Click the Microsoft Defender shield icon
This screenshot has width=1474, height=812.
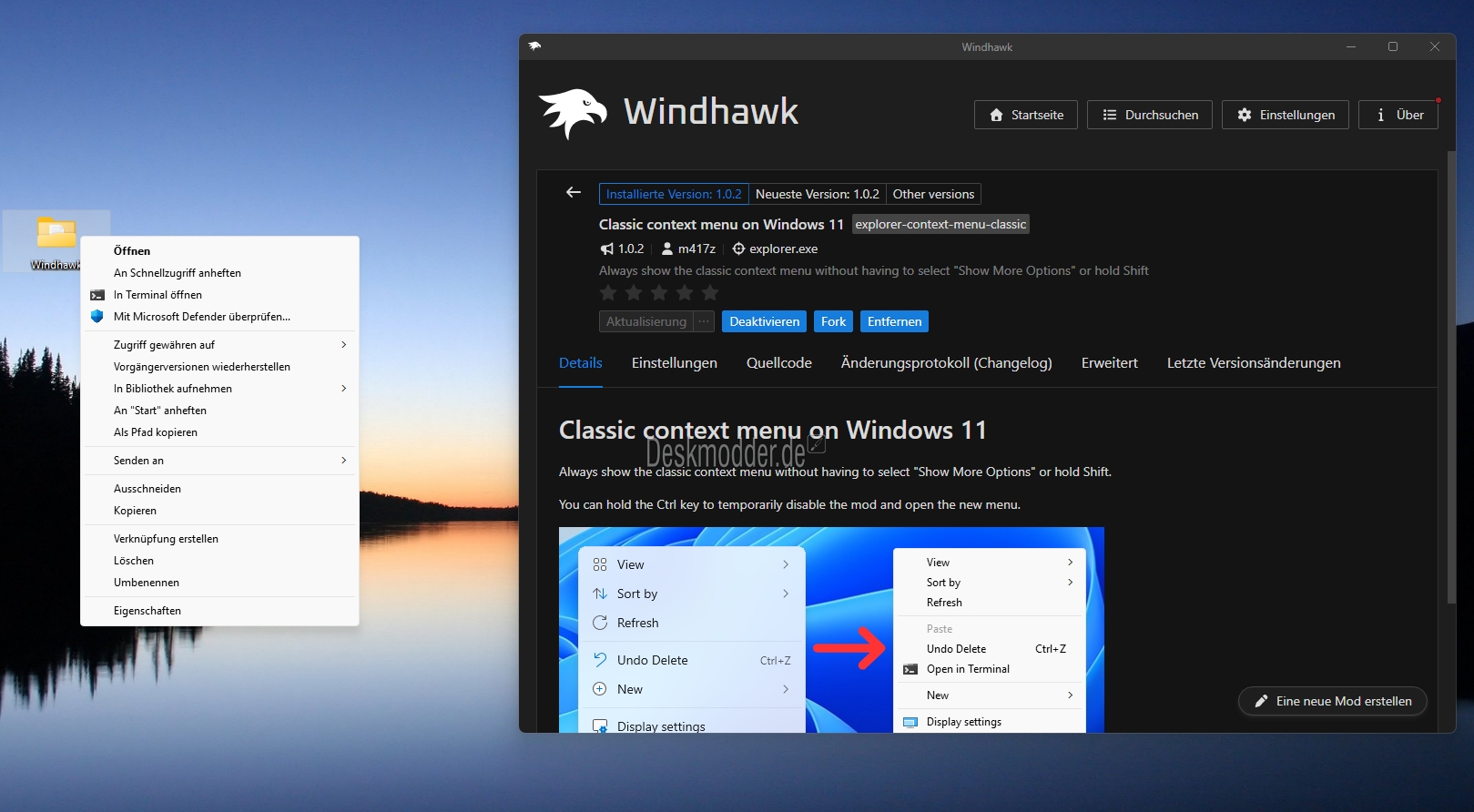click(97, 317)
